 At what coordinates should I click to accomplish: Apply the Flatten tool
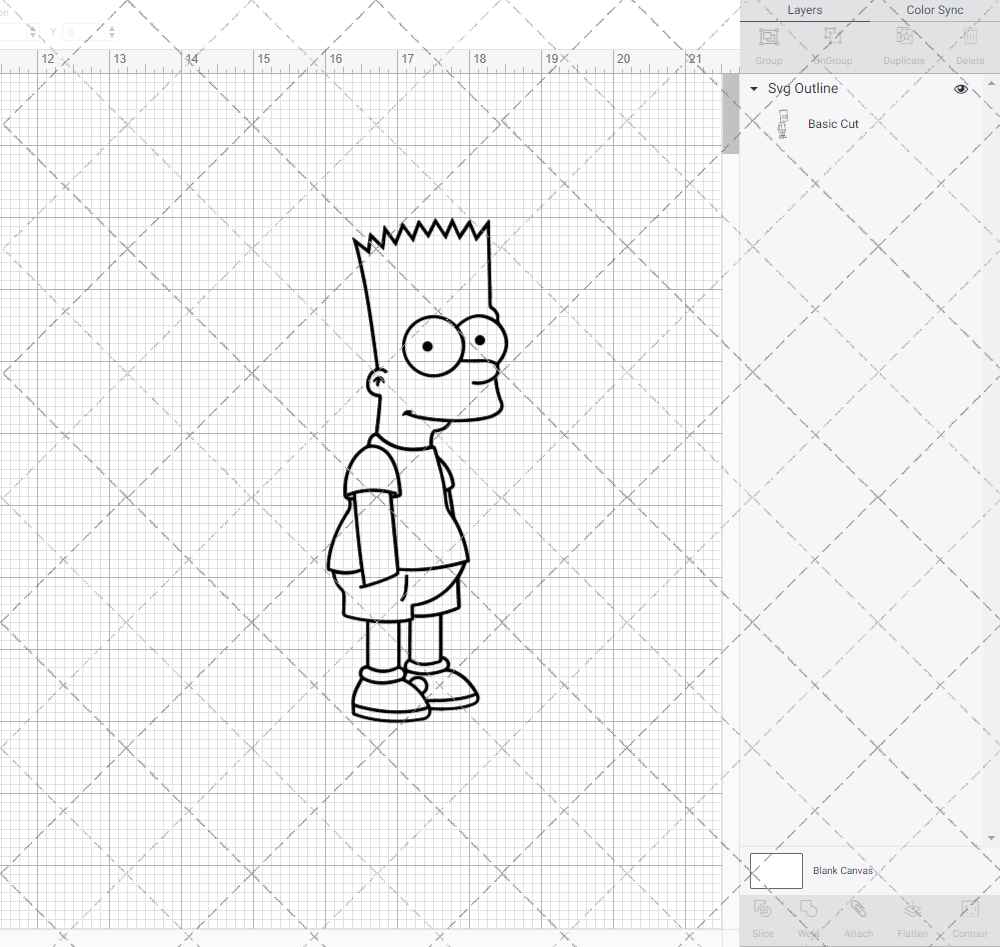912,916
